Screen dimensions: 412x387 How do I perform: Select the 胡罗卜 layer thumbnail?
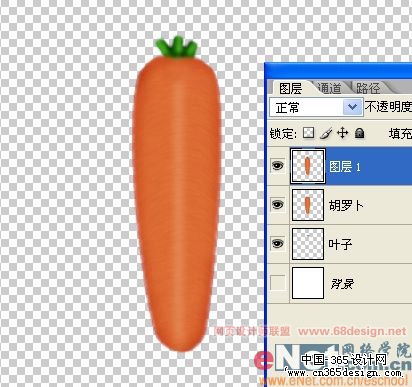[x=308, y=205]
